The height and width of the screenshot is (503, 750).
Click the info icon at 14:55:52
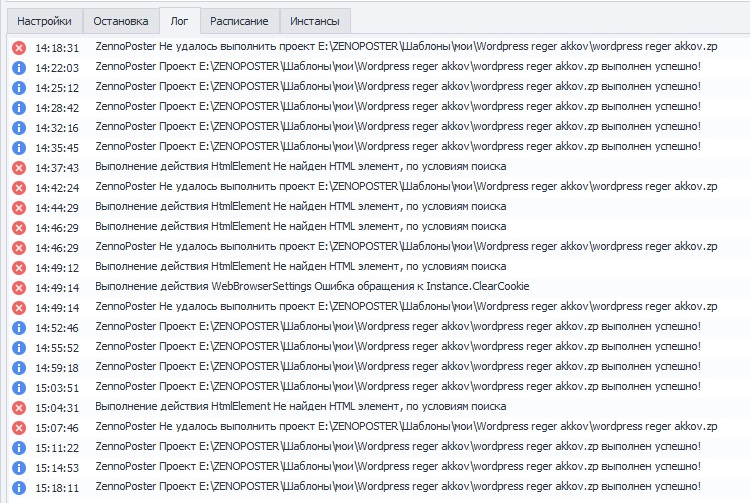coord(19,348)
